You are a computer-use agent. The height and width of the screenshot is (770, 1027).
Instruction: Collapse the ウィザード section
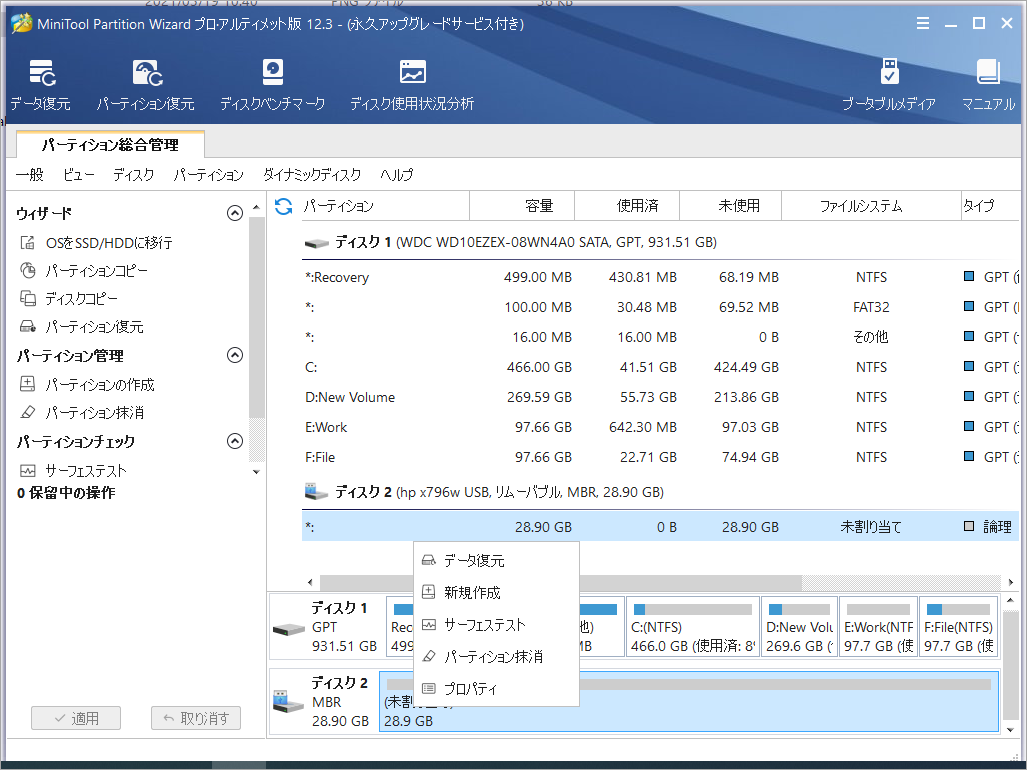[x=235, y=212]
